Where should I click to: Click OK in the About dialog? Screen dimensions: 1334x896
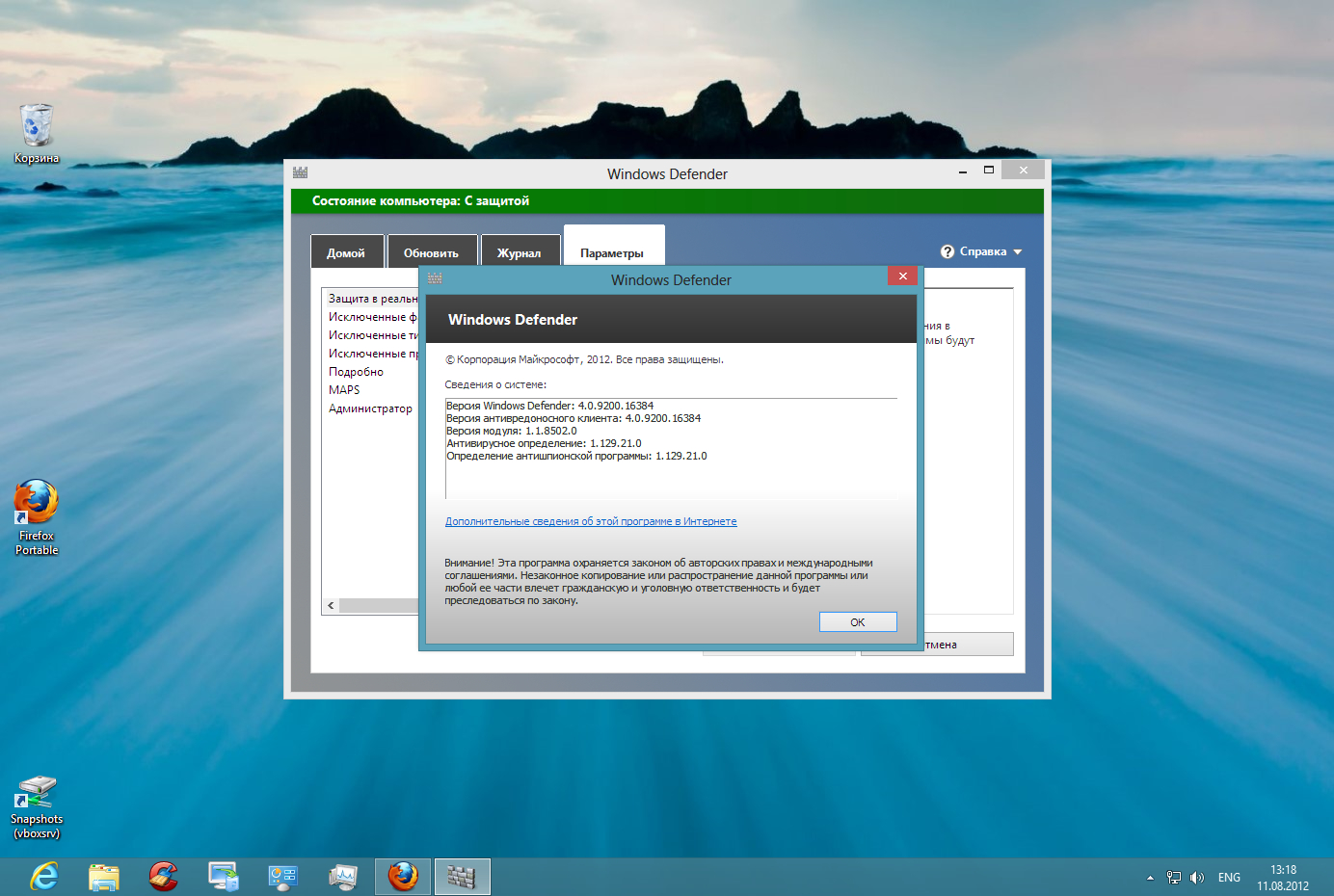(858, 622)
